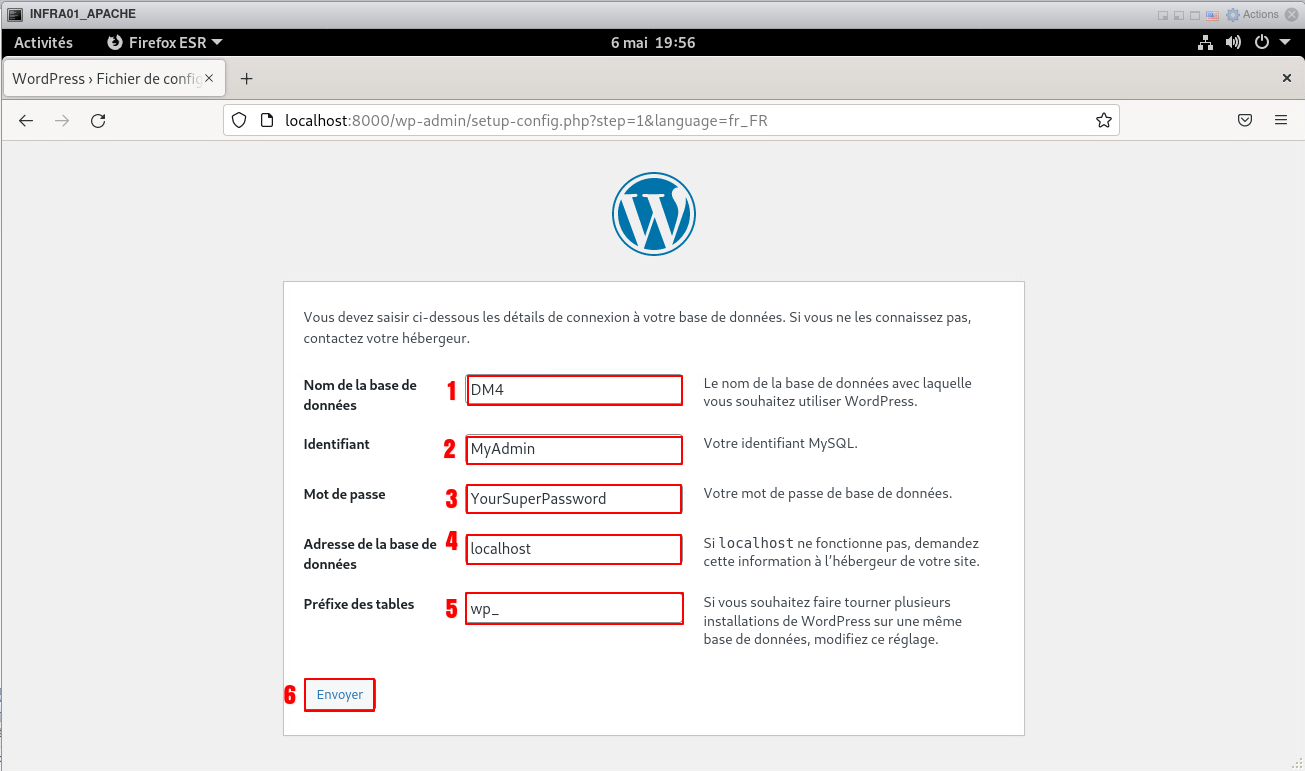The width and height of the screenshot is (1305, 771).
Task: Click the database name field containing DM4
Action: tap(574, 390)
